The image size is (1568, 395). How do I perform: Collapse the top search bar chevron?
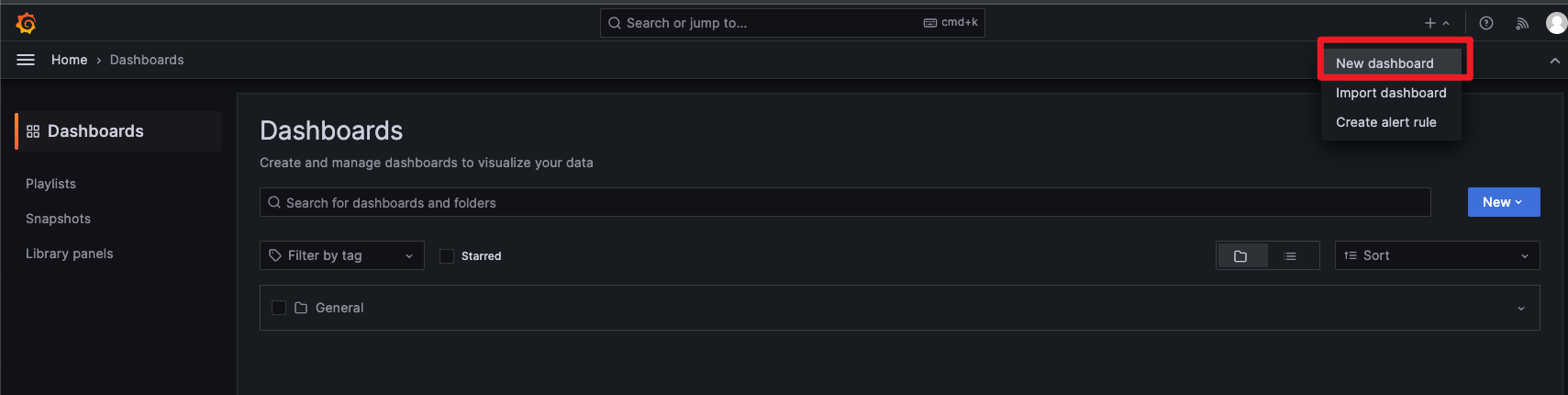pyautogui.click(x=1554, y=61)
